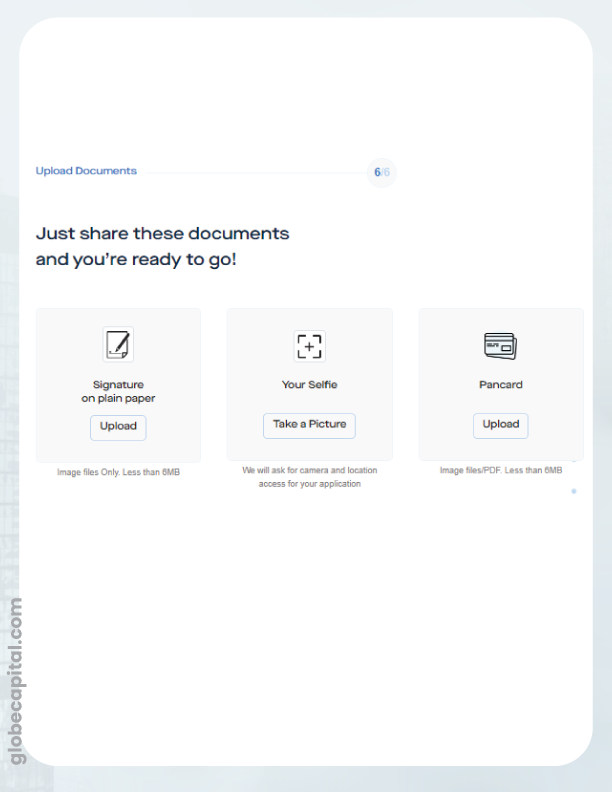Click the Pancard cards icon

(x=500, y=346)
